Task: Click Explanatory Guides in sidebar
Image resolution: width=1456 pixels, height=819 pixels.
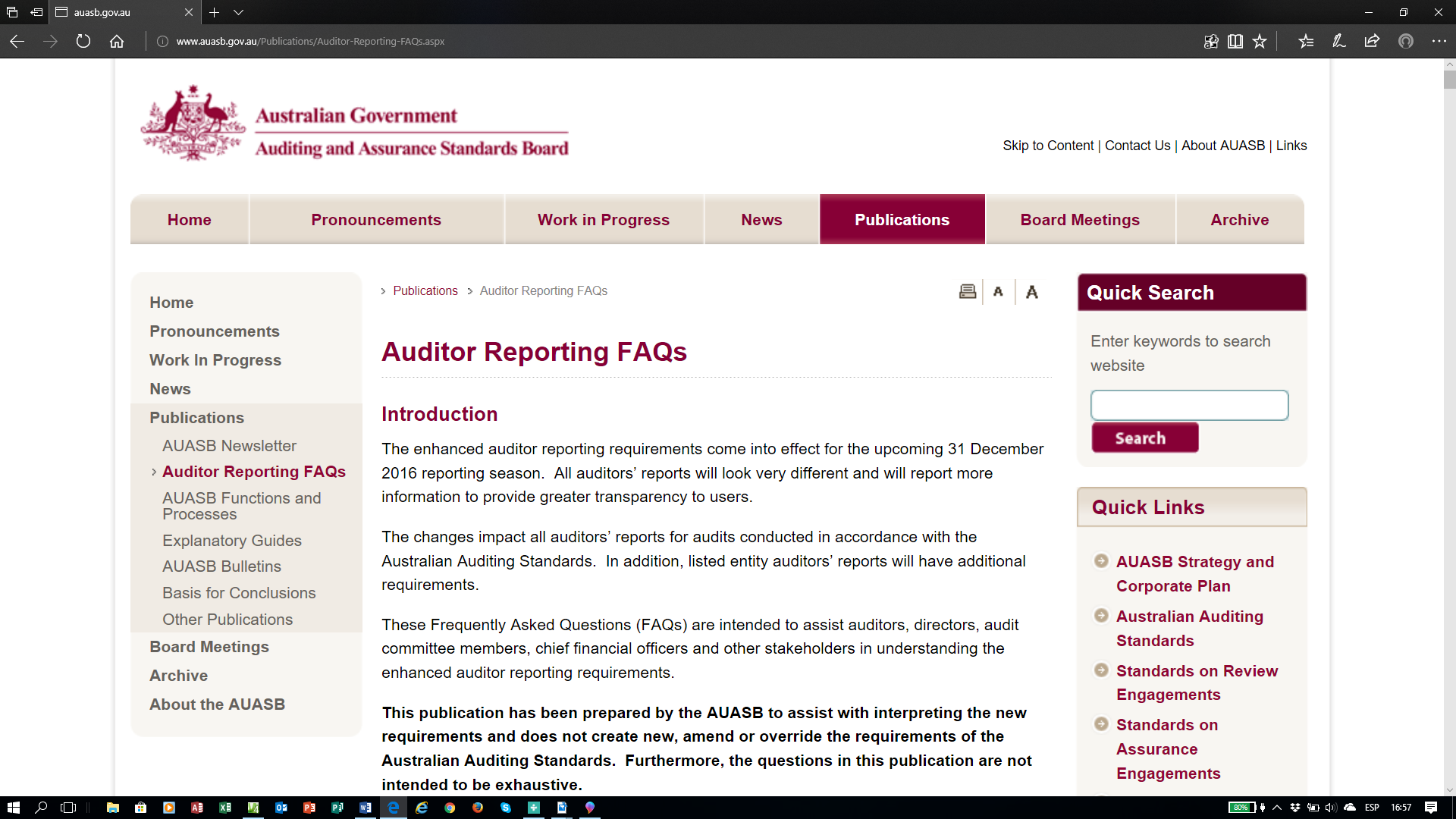Action: tap(231, 541)
